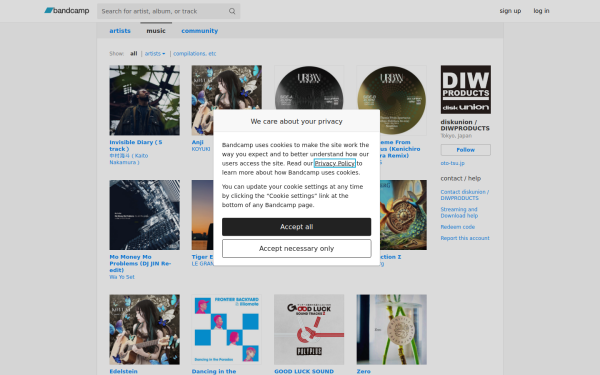The image size is (600, 375).
Task: Open the log in link
Action: [541, 11]
